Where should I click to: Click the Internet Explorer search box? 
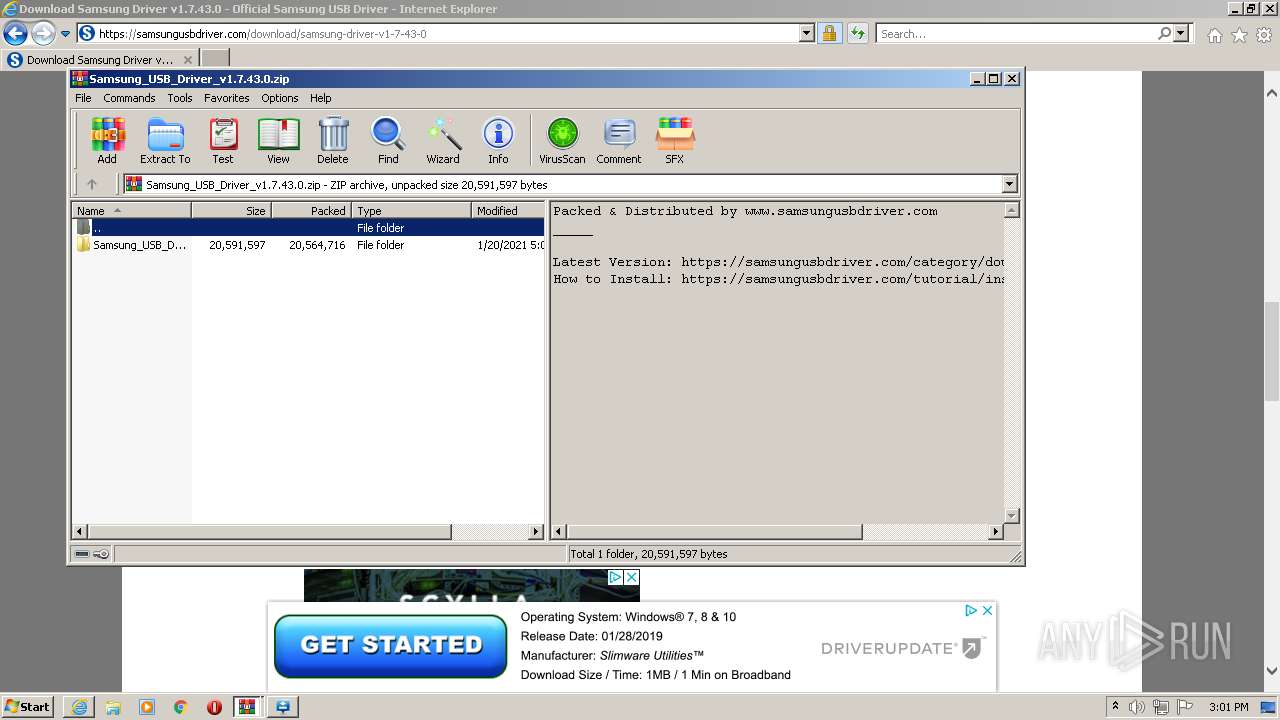pyautogui.click(x=1018, y=34)
